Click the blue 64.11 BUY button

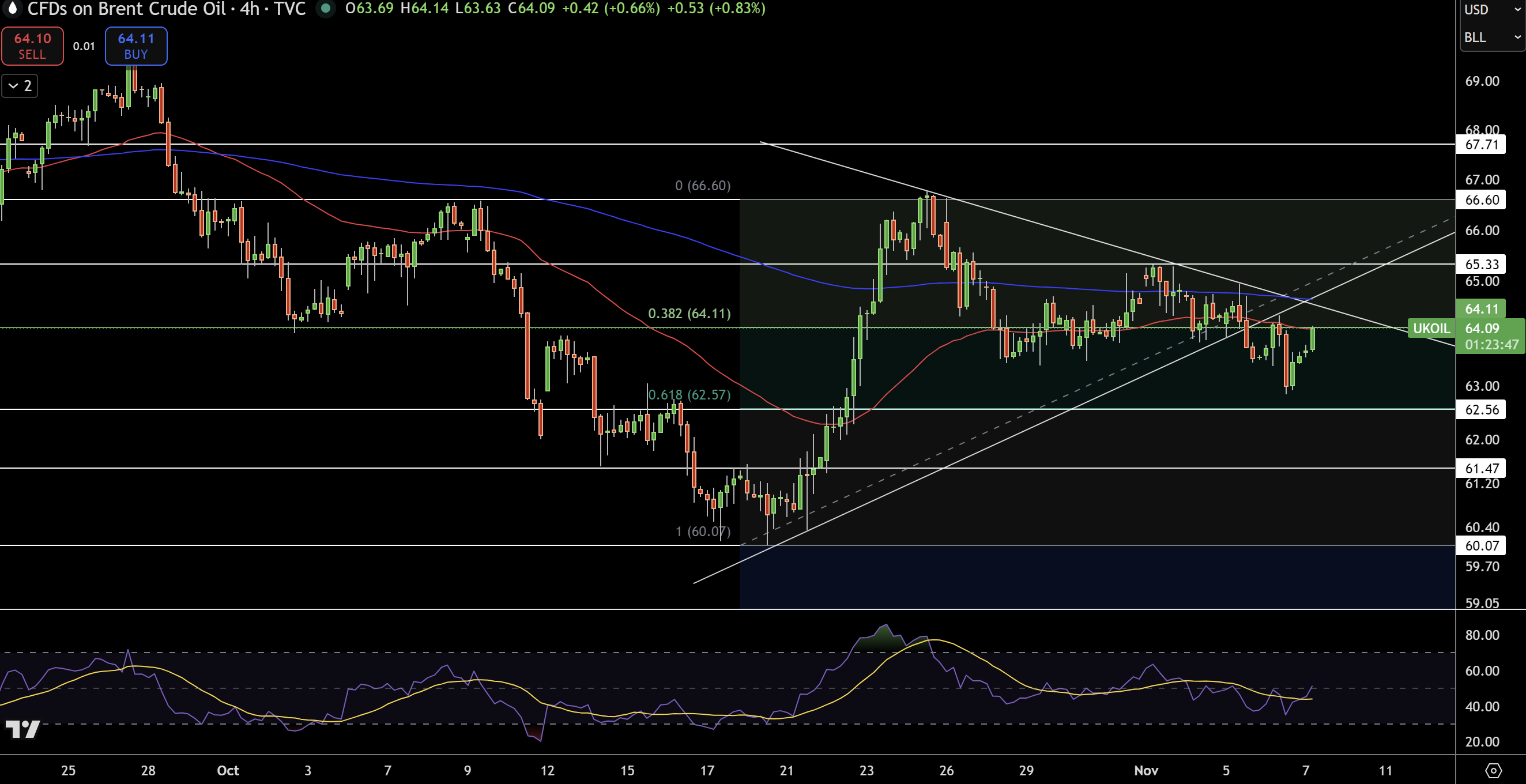(x=135, y=46)
